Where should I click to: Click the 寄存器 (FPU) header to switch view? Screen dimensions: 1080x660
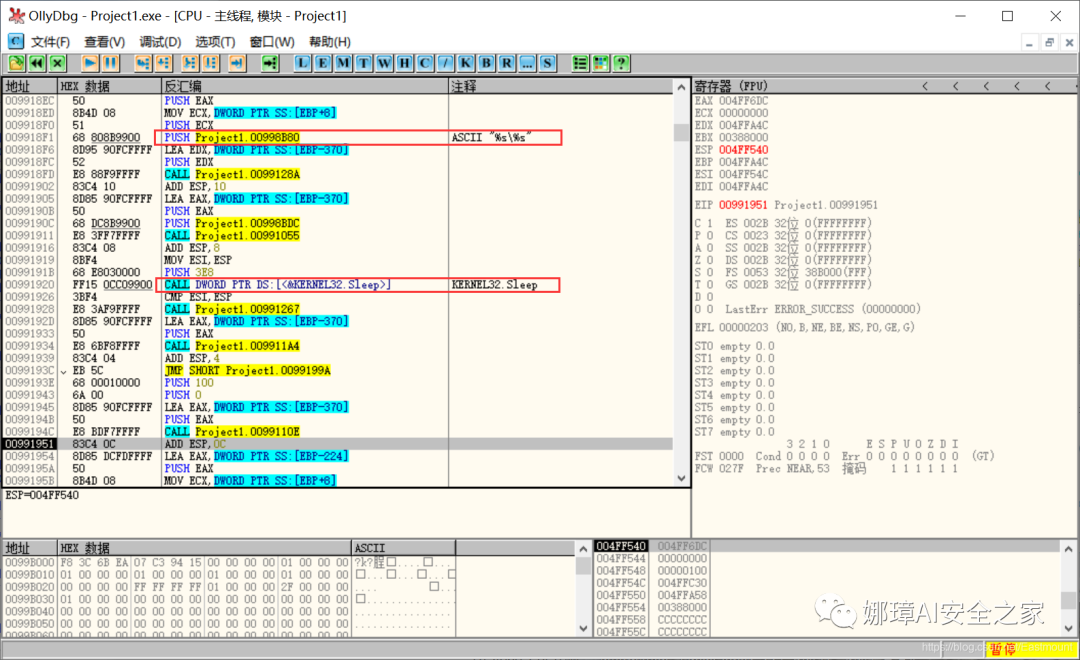[x=731, y=86]
